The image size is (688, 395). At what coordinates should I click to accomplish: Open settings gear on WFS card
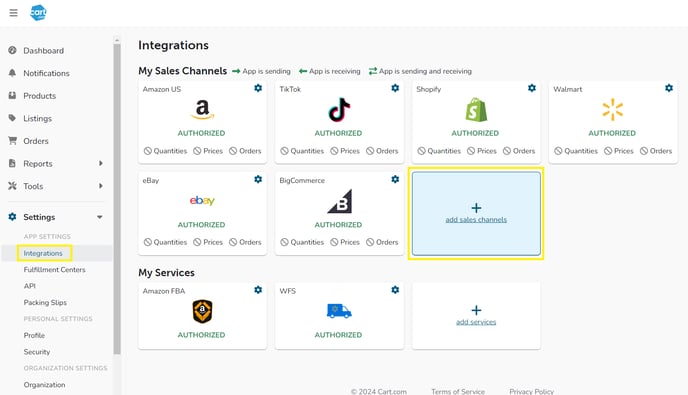pyautogui.click(x=395, y=290)
